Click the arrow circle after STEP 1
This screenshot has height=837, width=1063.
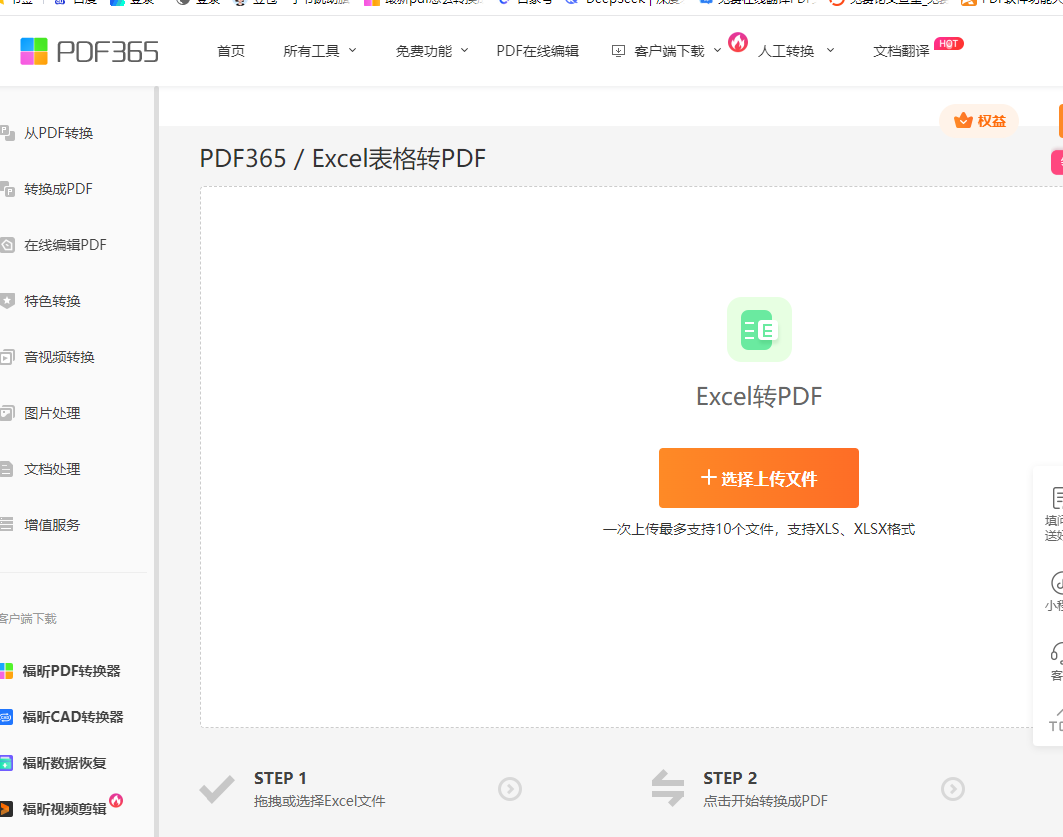(x=510, y=789)
